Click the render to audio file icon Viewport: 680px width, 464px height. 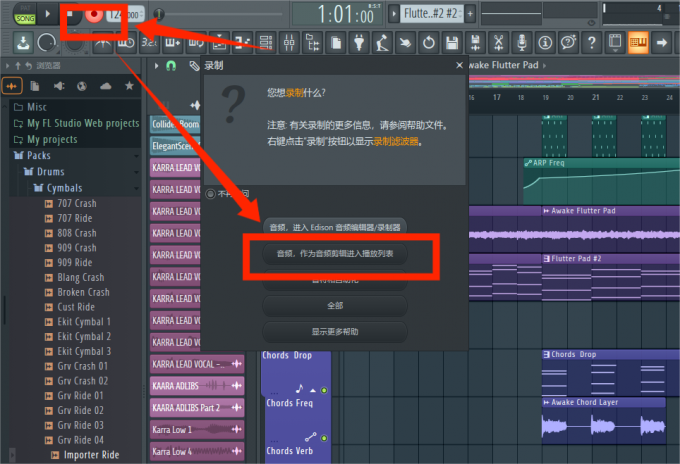[475, 42]
